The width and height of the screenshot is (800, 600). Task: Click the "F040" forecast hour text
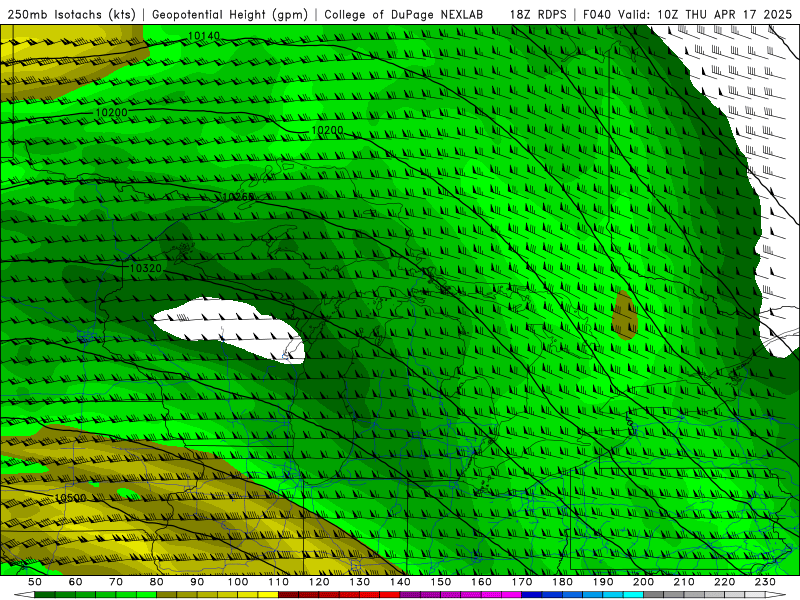tap(597, 15)
